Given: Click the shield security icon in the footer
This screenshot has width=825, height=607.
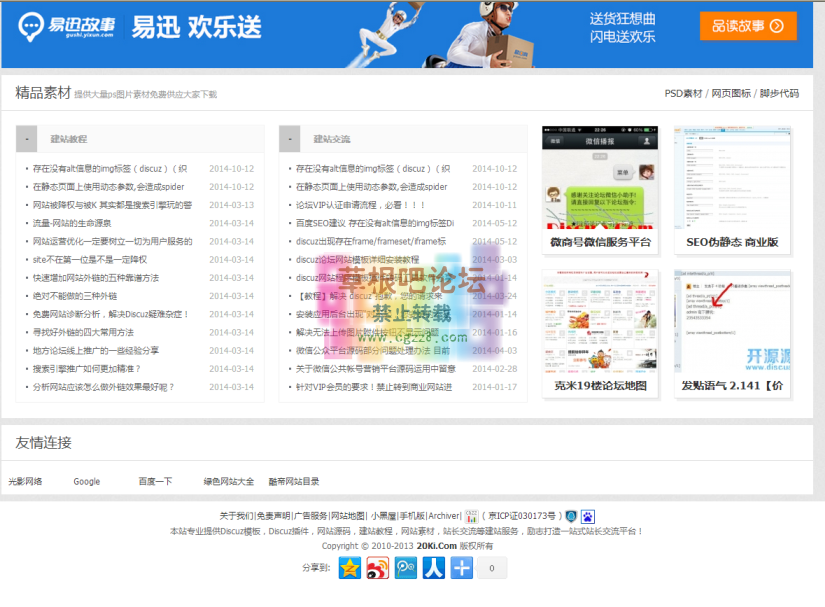Looking at the screenshot, I should [x=571, y=516].
